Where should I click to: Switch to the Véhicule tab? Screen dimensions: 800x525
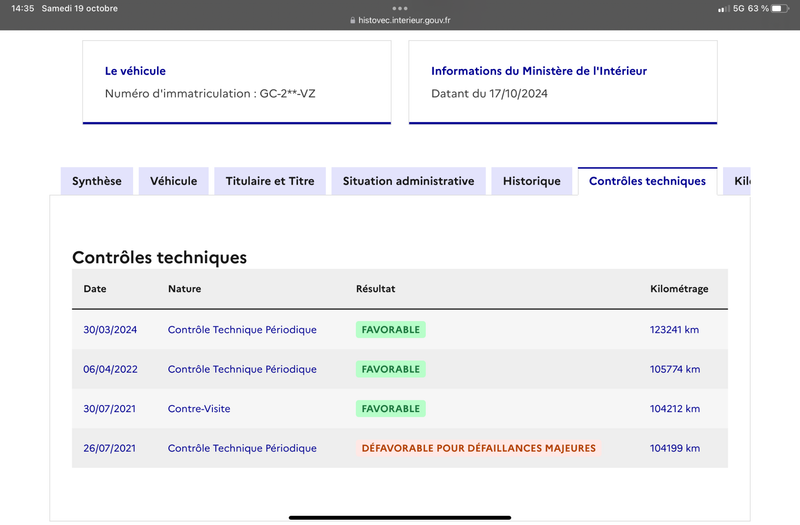(173, 181)
